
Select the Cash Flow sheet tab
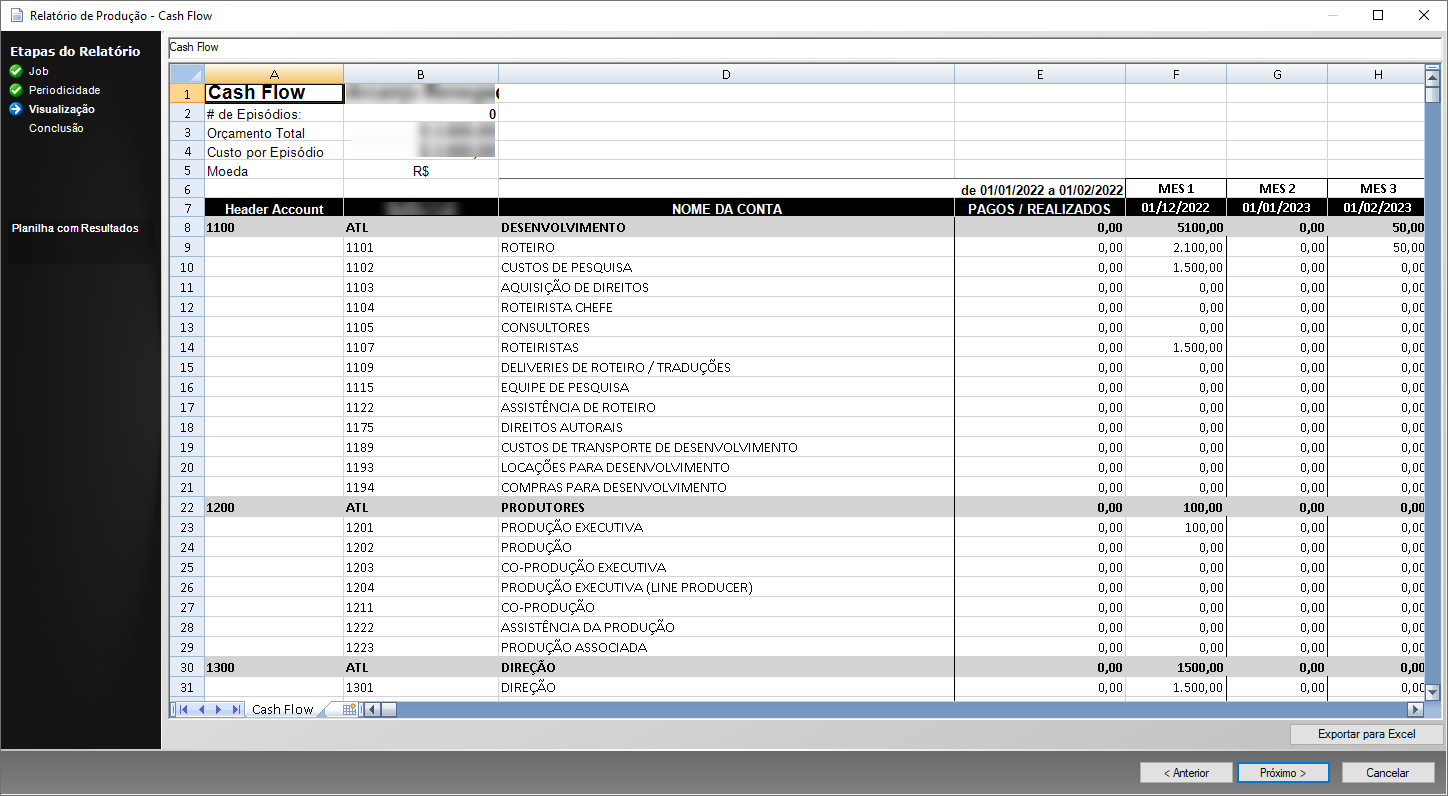[283, 709]
